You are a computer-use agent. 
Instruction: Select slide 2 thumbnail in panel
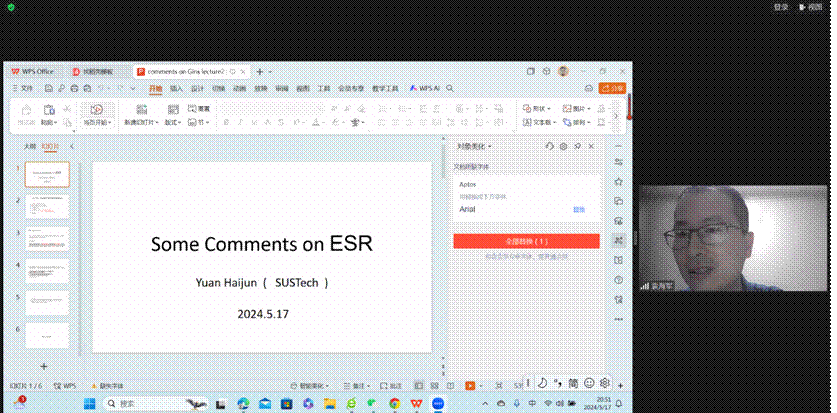(x=47, y=207)
